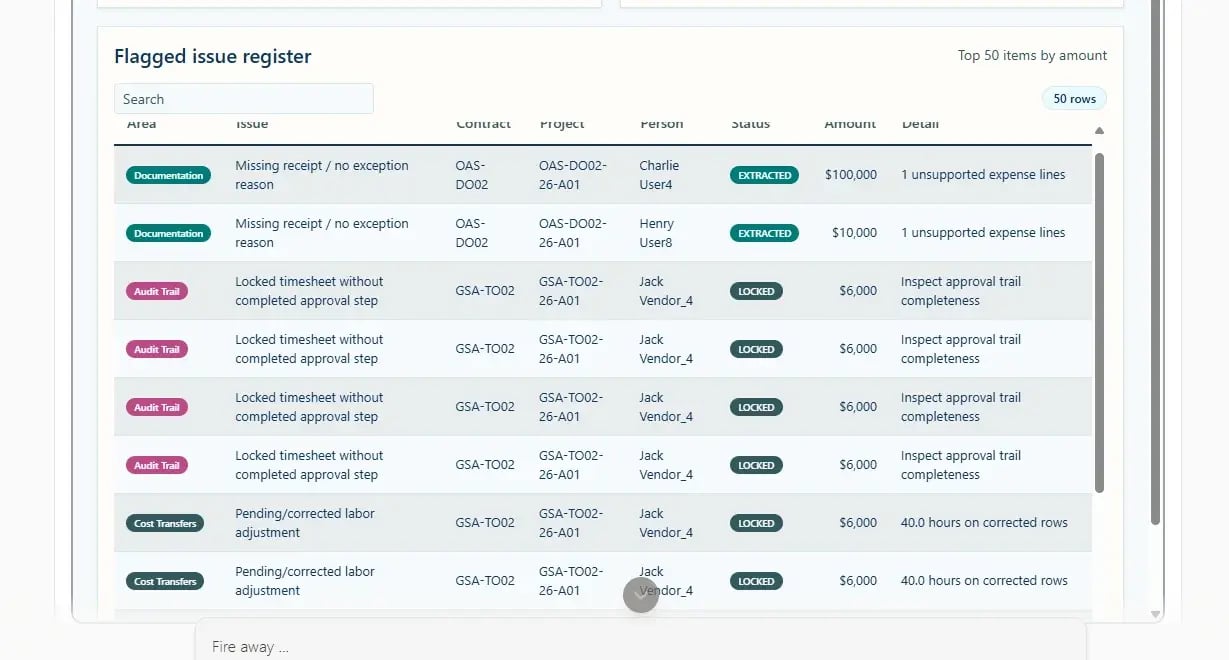Sort by the Area column header

pyautogui.click(x=141, y=124)
